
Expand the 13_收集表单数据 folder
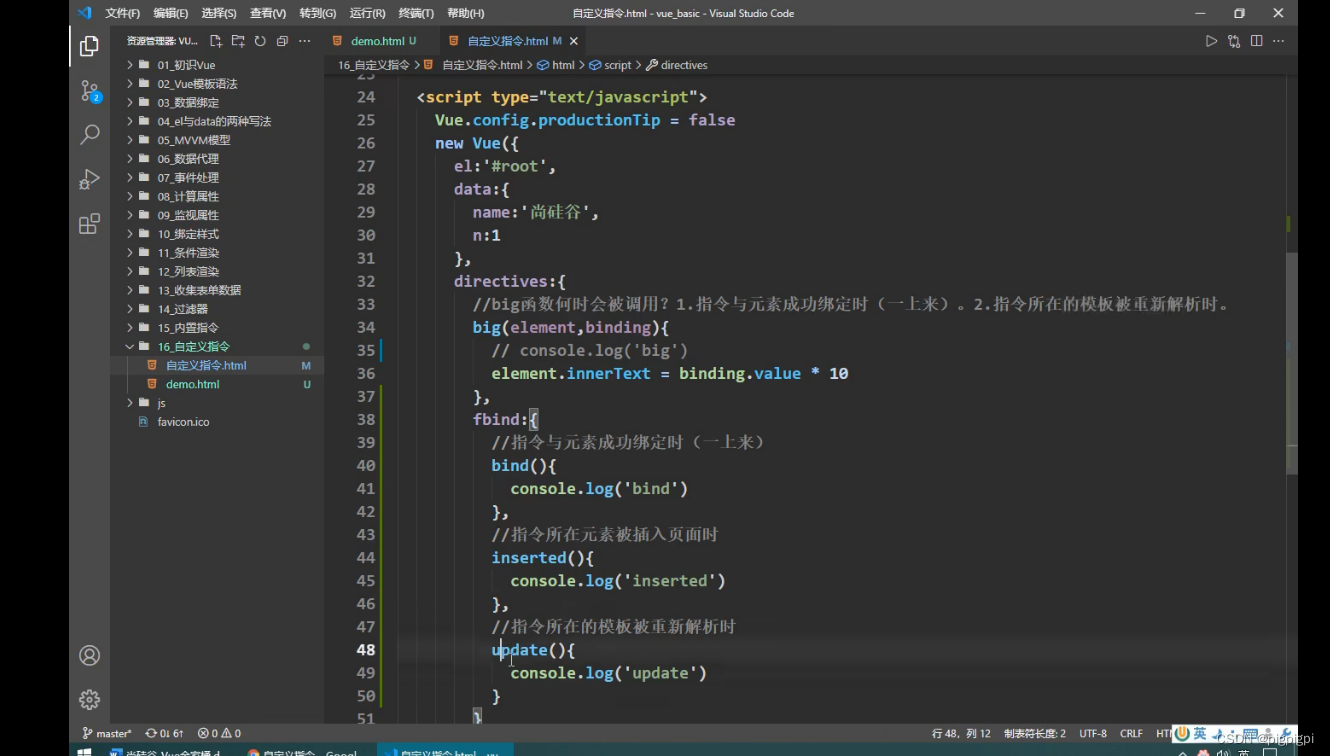217,290
